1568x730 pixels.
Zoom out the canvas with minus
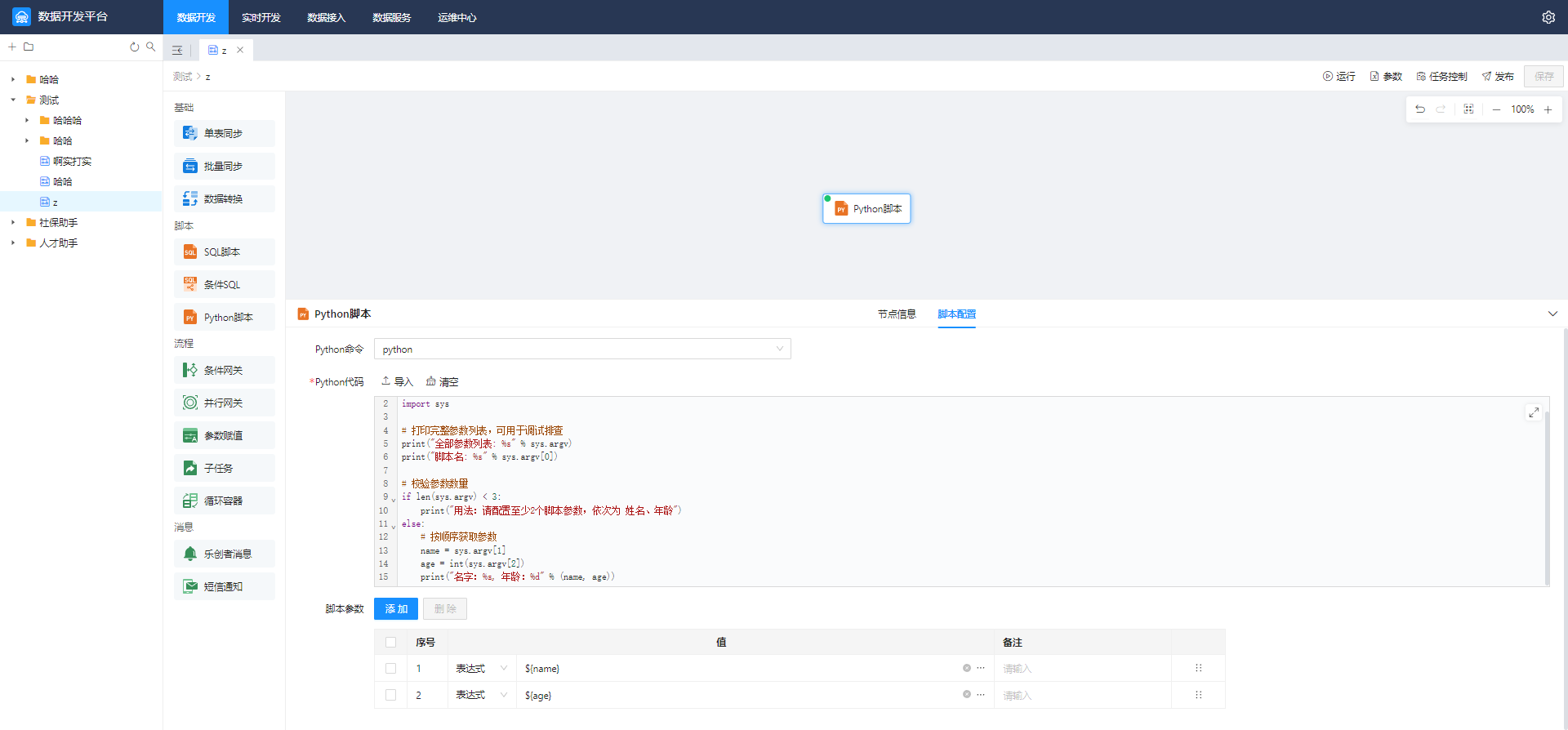(1496, 109)
